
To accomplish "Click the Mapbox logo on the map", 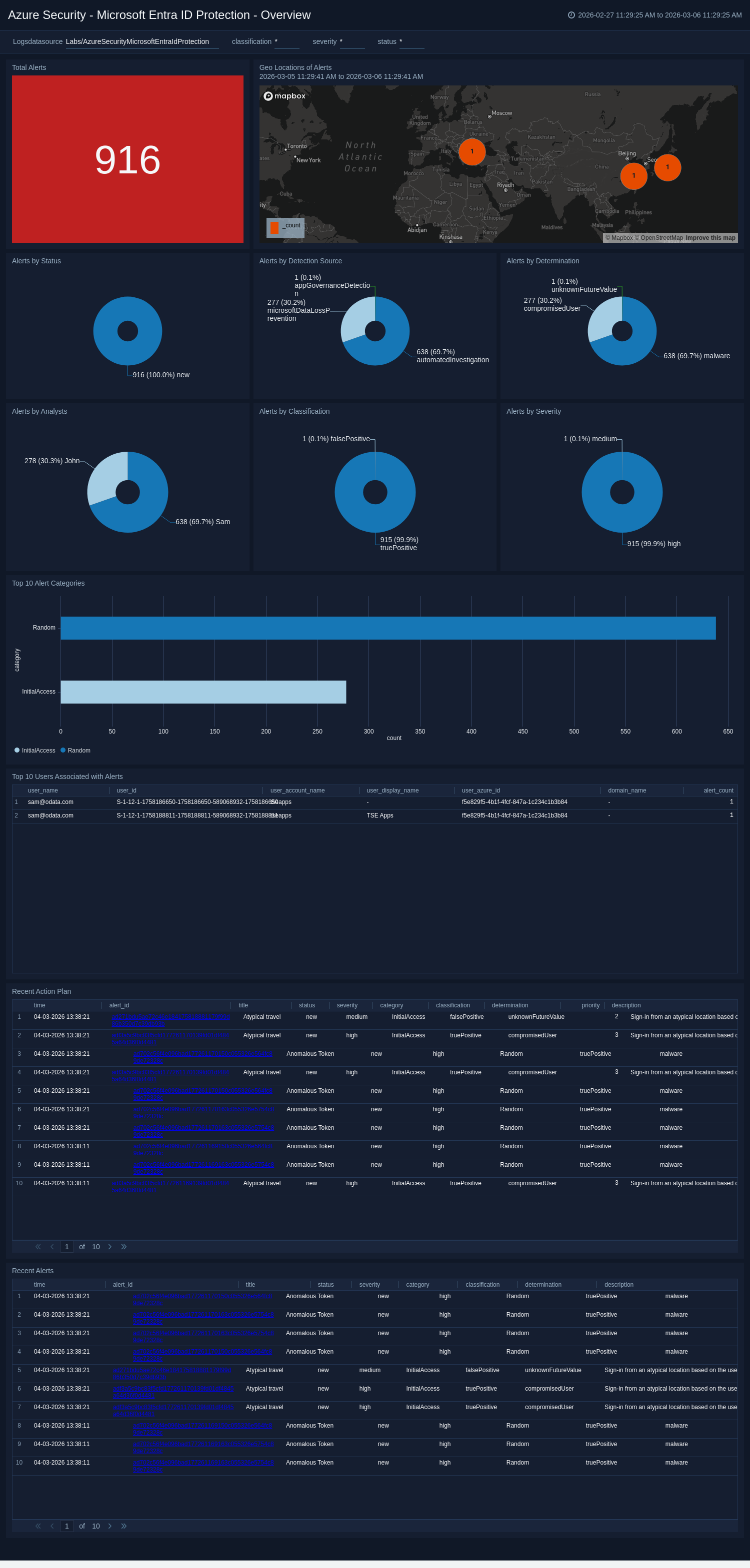I will point(284,96).
